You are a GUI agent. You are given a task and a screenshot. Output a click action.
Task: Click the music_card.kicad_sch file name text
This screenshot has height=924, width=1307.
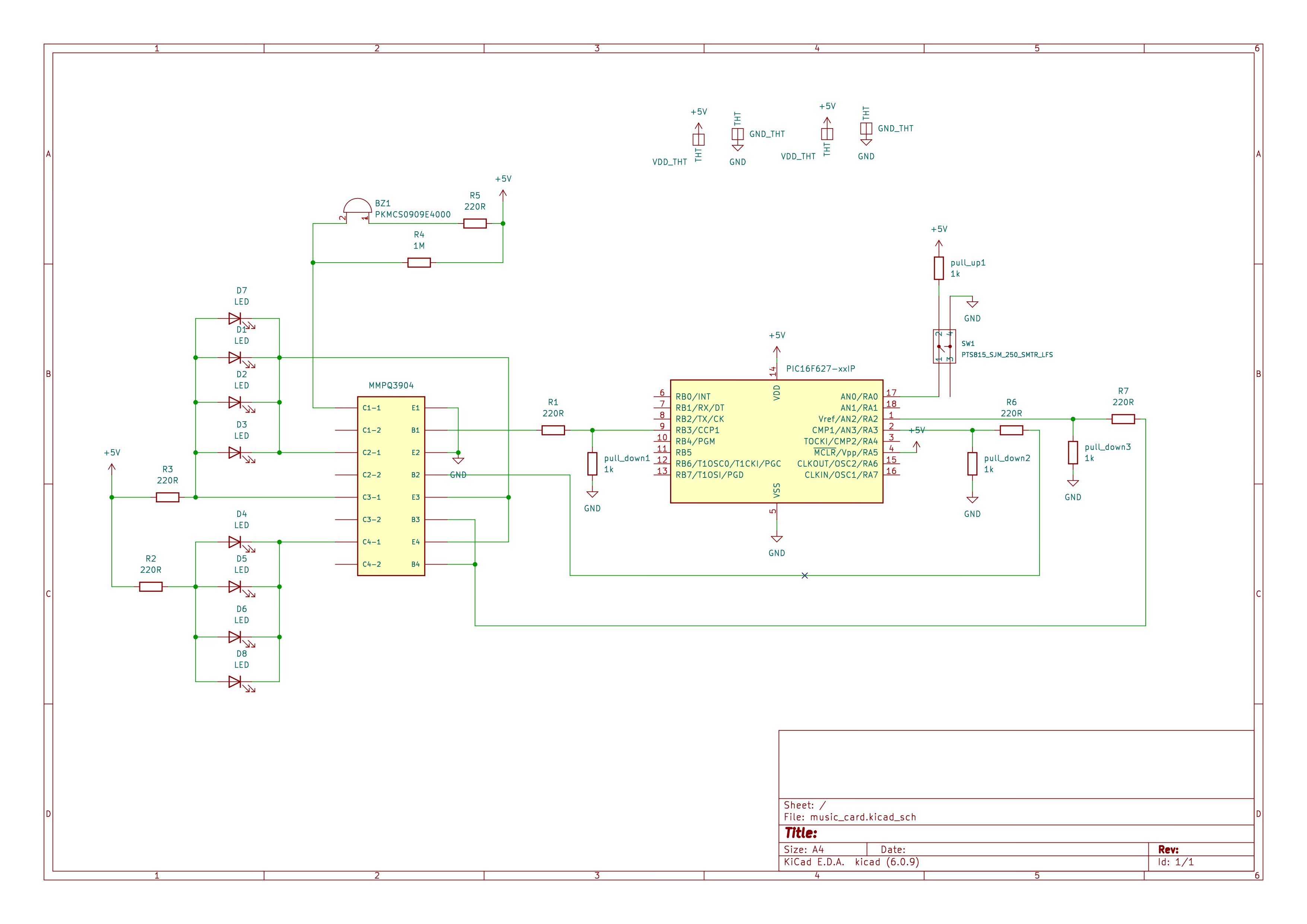(x=863, y=817)
